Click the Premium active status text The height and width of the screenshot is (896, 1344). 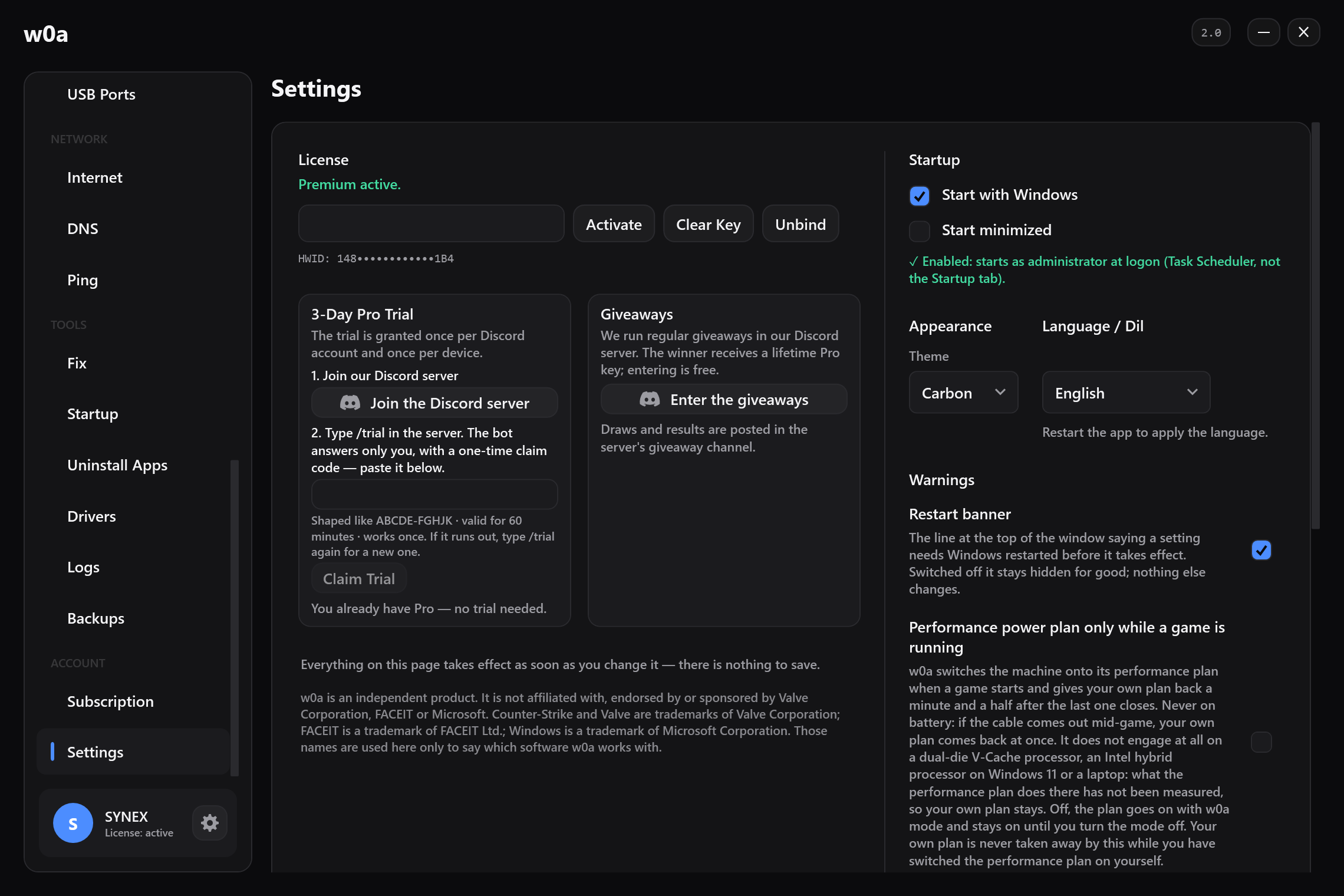click(350, 185)
